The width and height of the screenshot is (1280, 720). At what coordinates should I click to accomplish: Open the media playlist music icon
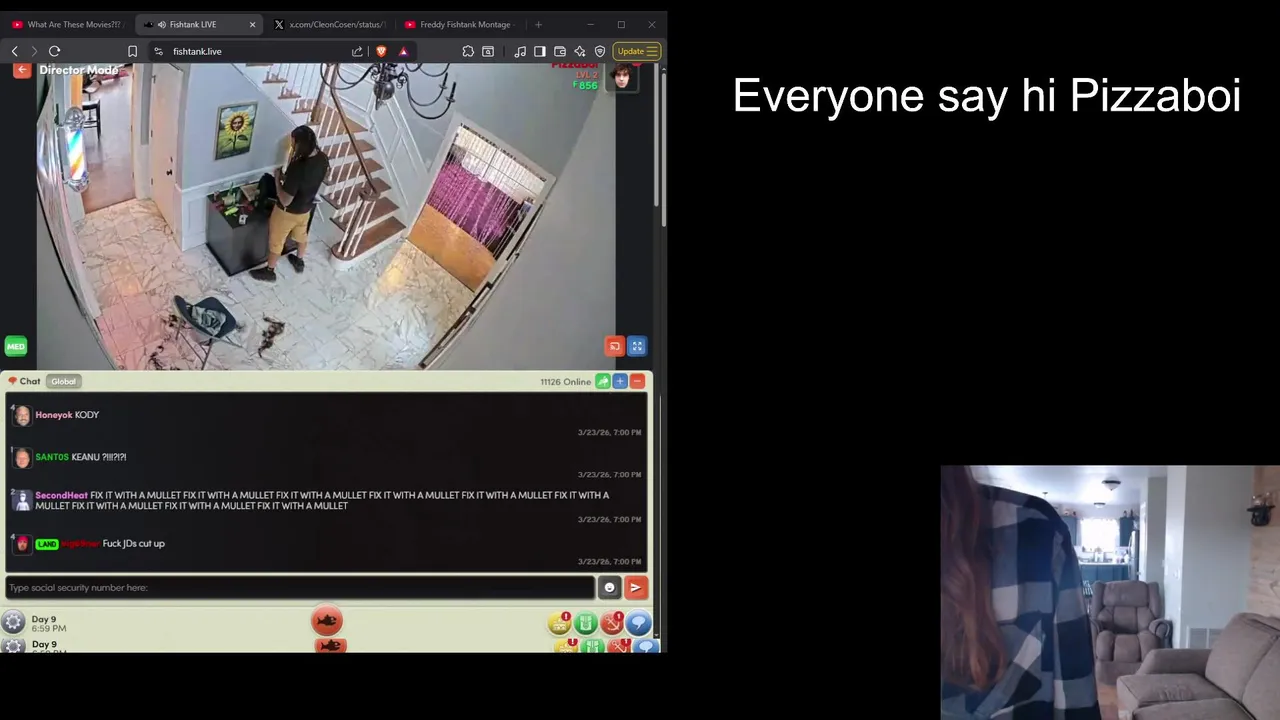coord(520,51)
